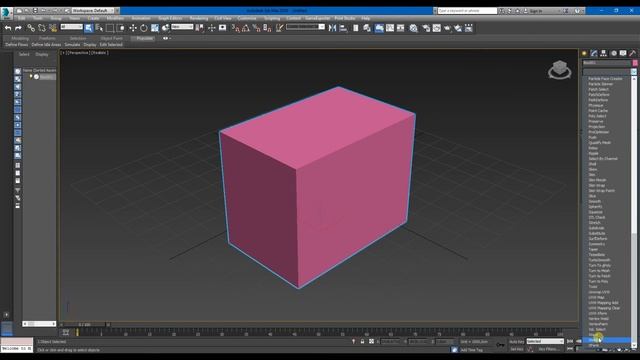The image size is (640, 360).
Task: Open the Help menu
Action: [366, 18]
